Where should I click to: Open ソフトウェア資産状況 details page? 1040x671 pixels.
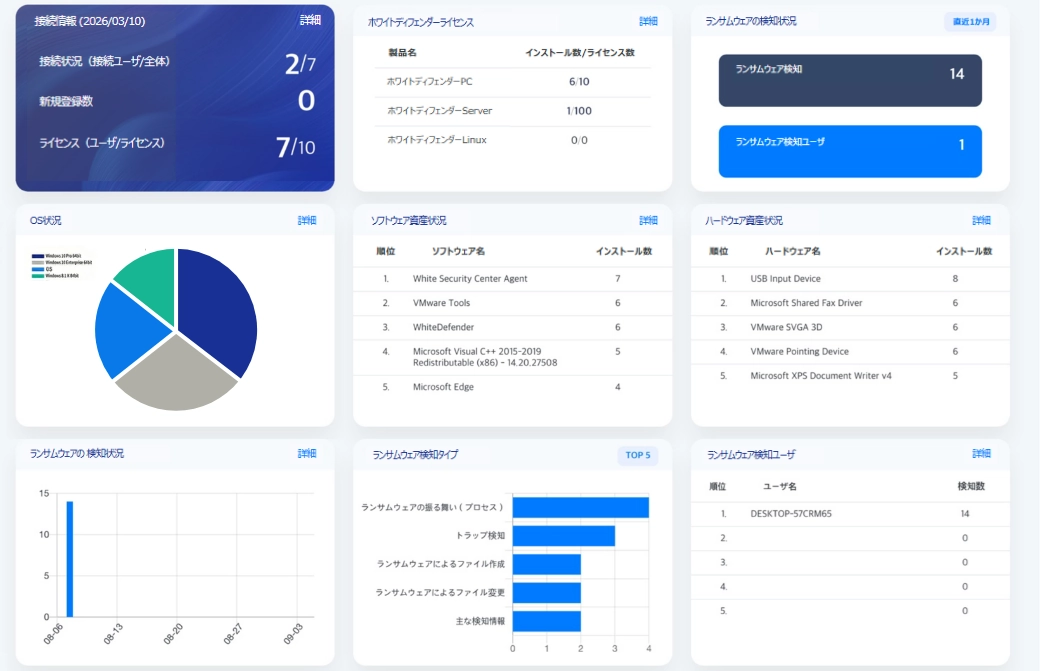(x=649, y=219)
